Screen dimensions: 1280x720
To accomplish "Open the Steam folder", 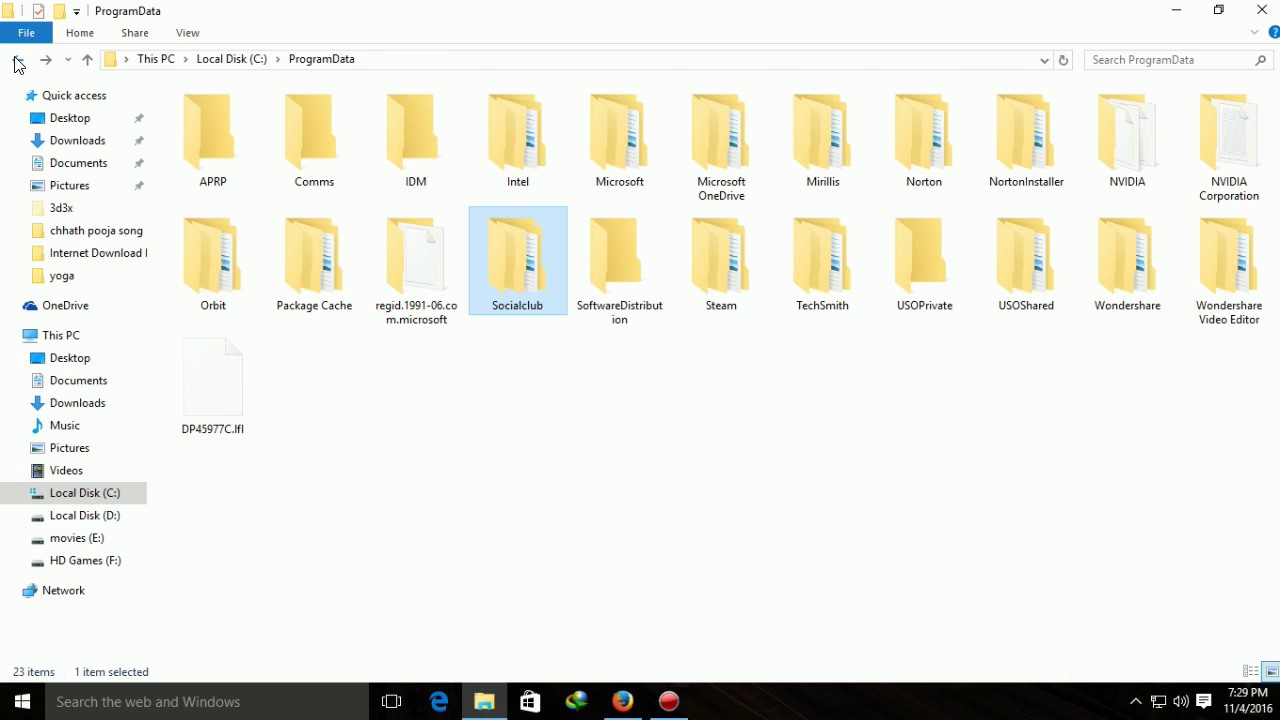I will click(x=721, y=265).
